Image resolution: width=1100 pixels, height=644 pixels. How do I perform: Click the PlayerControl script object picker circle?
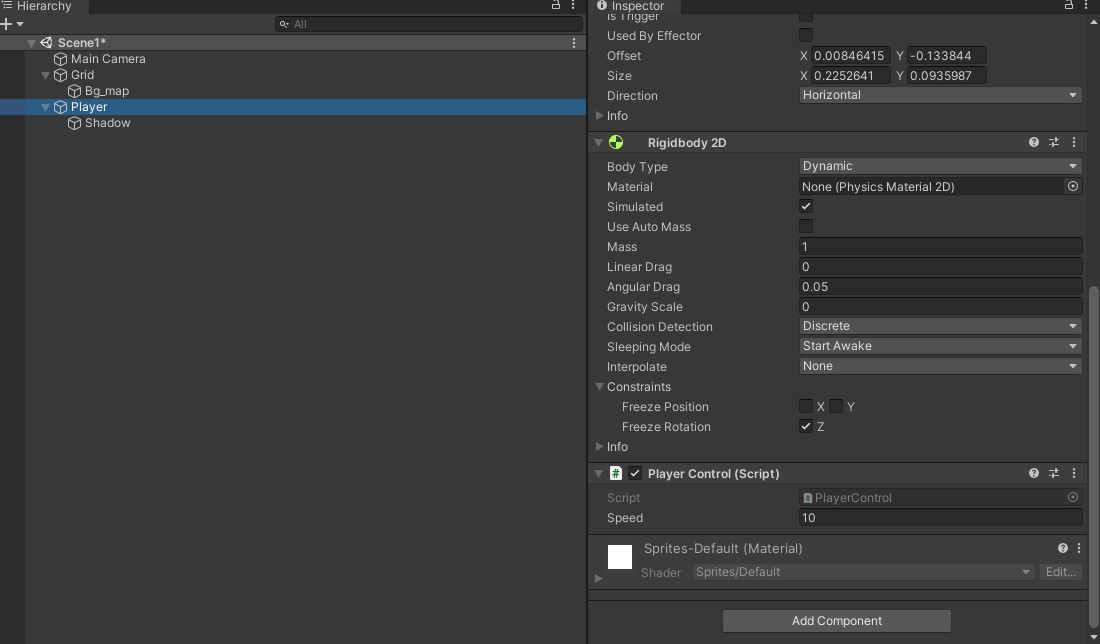(1073, 497)
